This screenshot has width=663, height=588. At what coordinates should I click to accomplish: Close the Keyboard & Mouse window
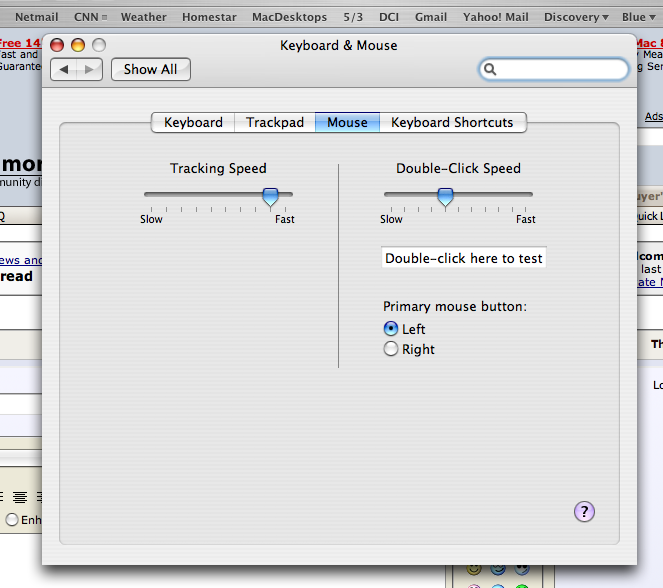57,45
